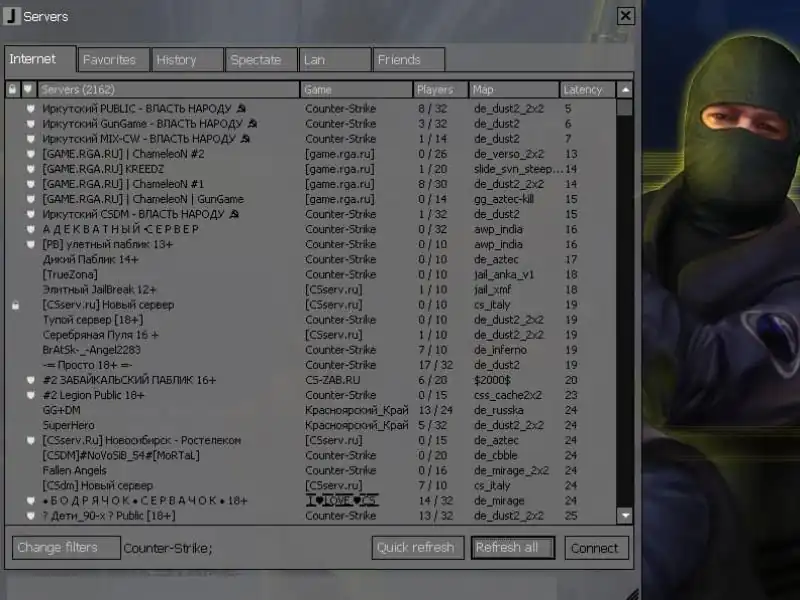Open the Lan tab
Screen dimensions: 800x600
(335, 60)
